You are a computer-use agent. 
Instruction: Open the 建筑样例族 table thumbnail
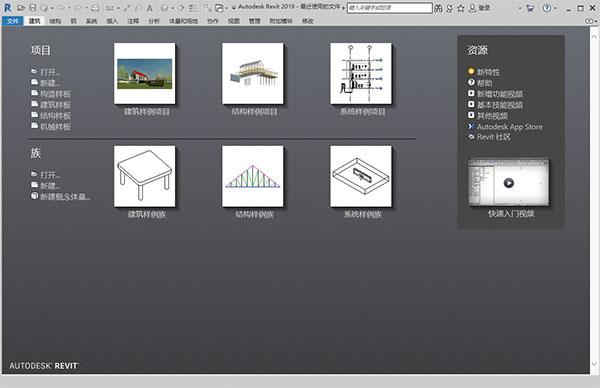point(145,176)
